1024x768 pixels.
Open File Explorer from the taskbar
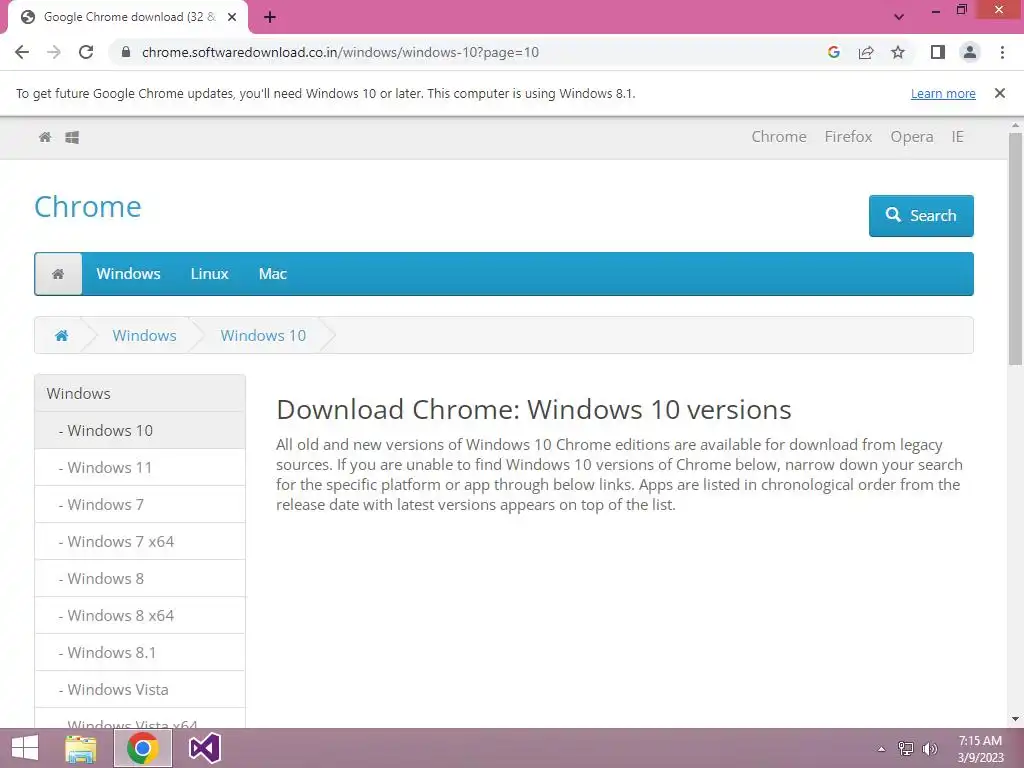coord(81,748)
